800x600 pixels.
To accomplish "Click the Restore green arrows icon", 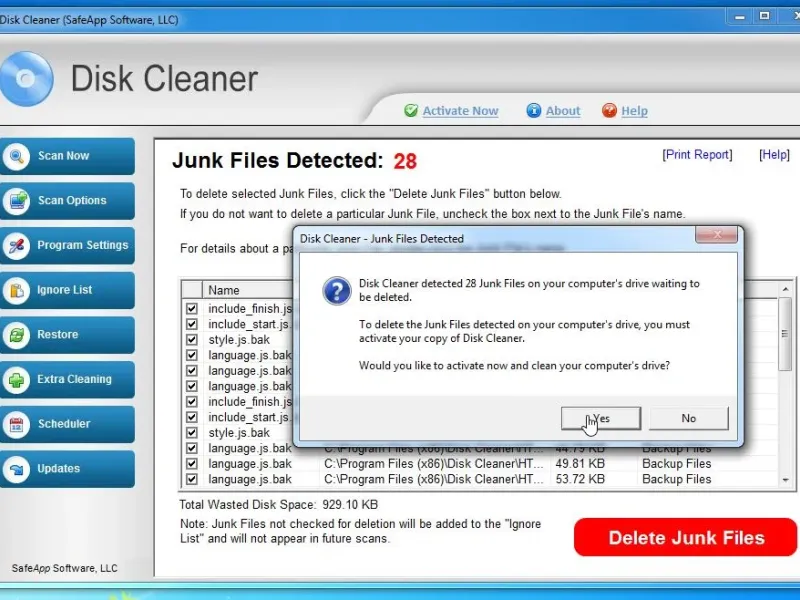I will [x=16, y=335].
